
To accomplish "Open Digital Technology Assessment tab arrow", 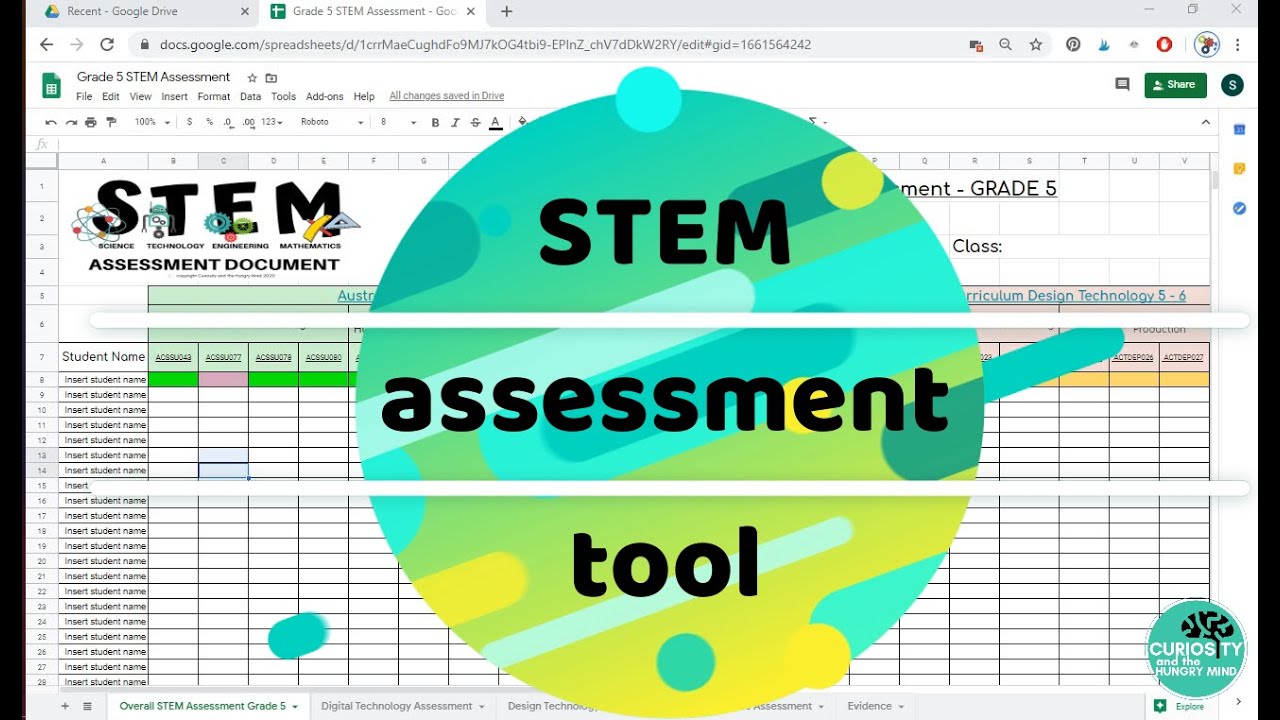I will [482, 707].
